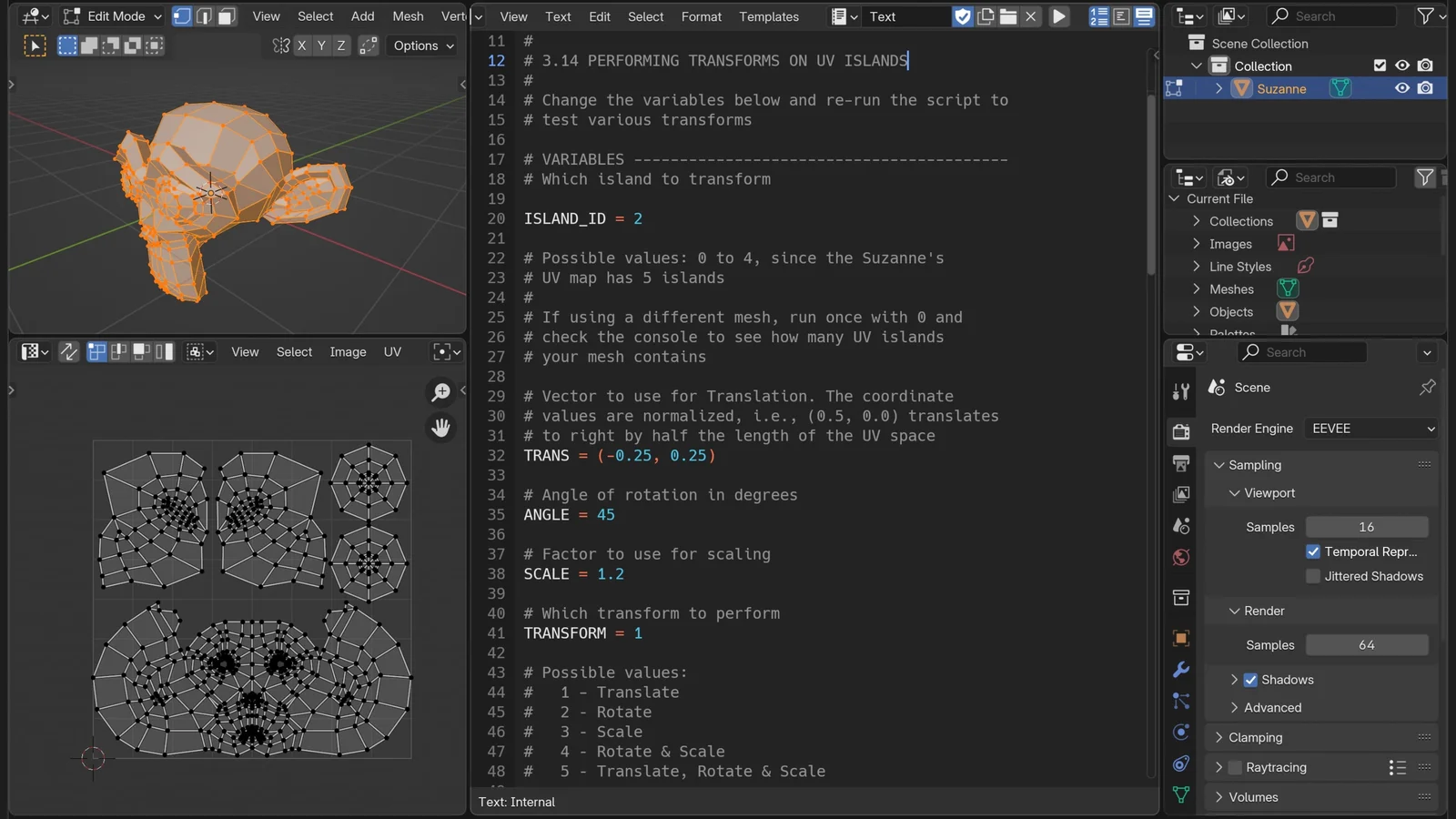
Task: Switch to the UV menu in the UV editor
Action: [x=392, y=351]
